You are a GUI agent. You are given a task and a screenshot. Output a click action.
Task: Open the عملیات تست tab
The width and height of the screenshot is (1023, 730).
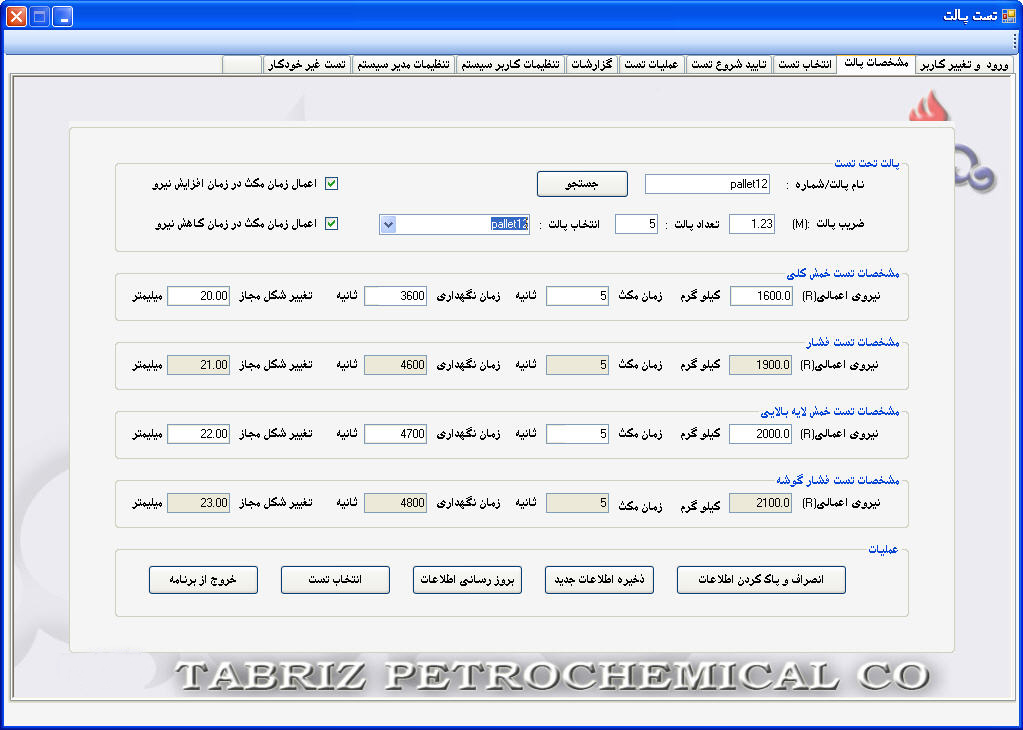[x=651, y=64]
